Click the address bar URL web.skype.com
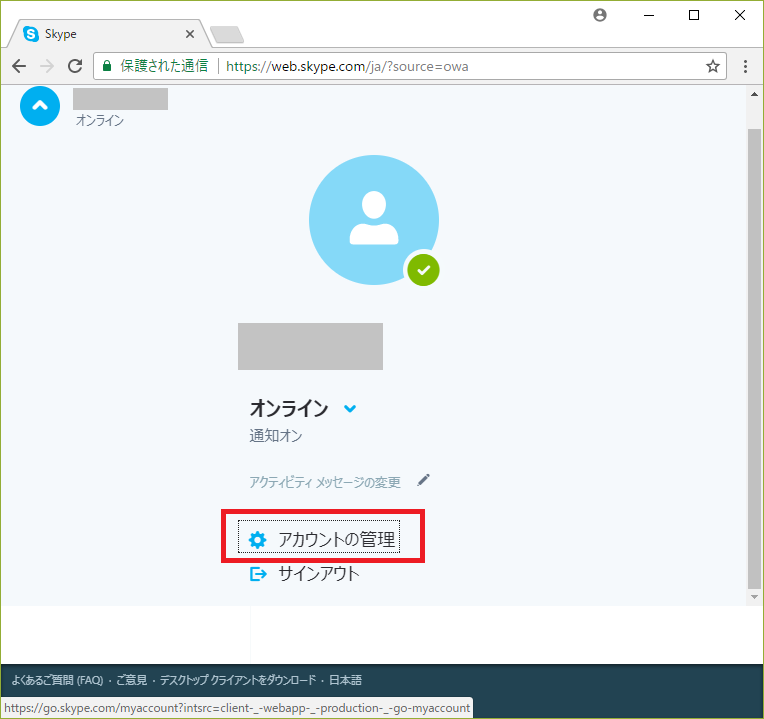The image size is (764, 719). (347, 66)
